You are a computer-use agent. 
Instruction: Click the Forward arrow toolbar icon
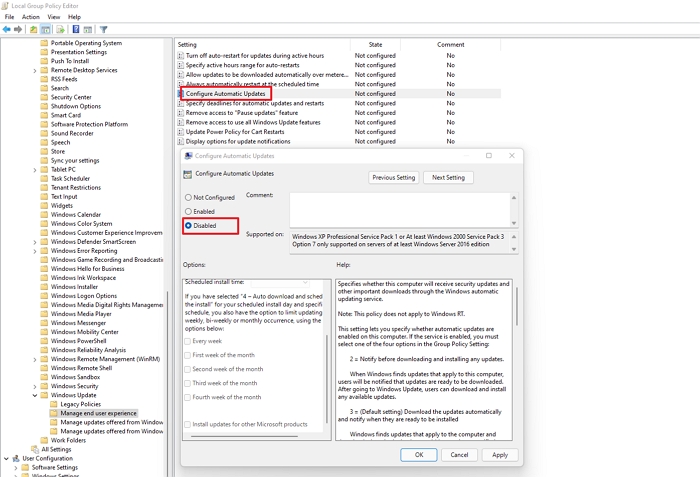tap(18, 29)
